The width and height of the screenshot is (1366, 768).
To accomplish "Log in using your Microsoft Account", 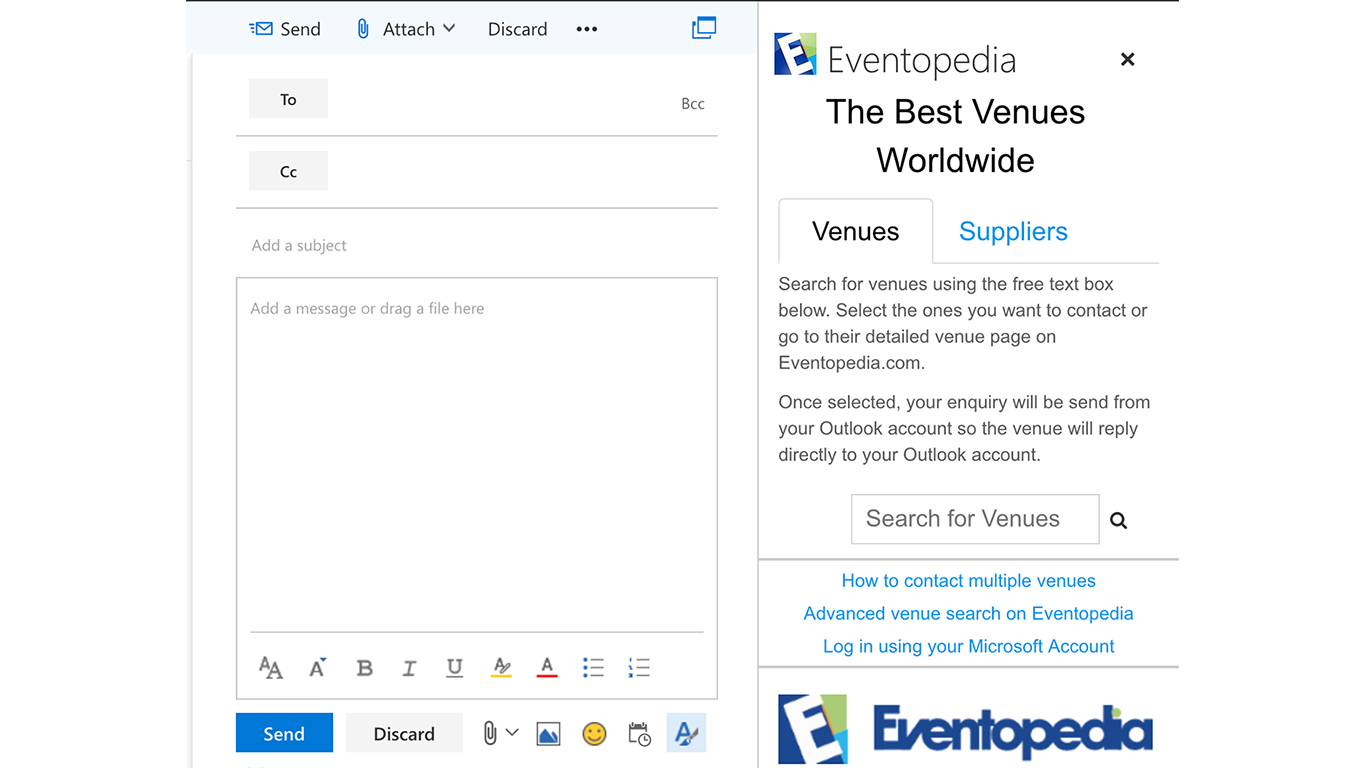I will point(968,647).
